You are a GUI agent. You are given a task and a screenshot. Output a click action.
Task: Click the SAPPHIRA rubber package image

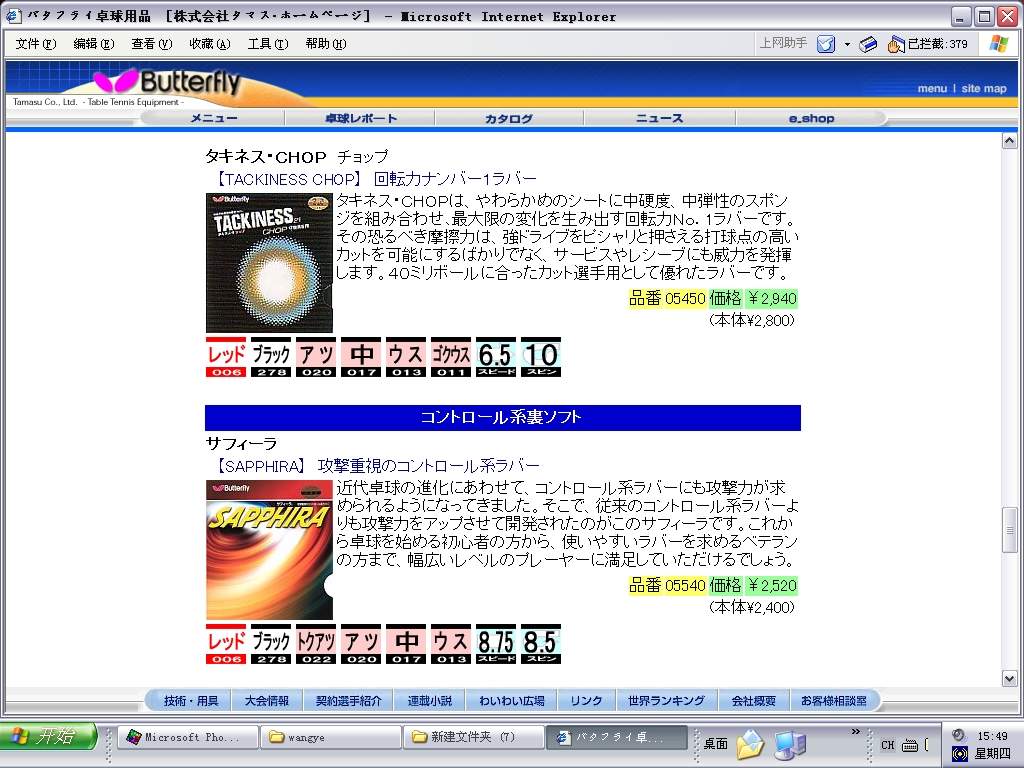pyautogui.click(x=269, y=550)
